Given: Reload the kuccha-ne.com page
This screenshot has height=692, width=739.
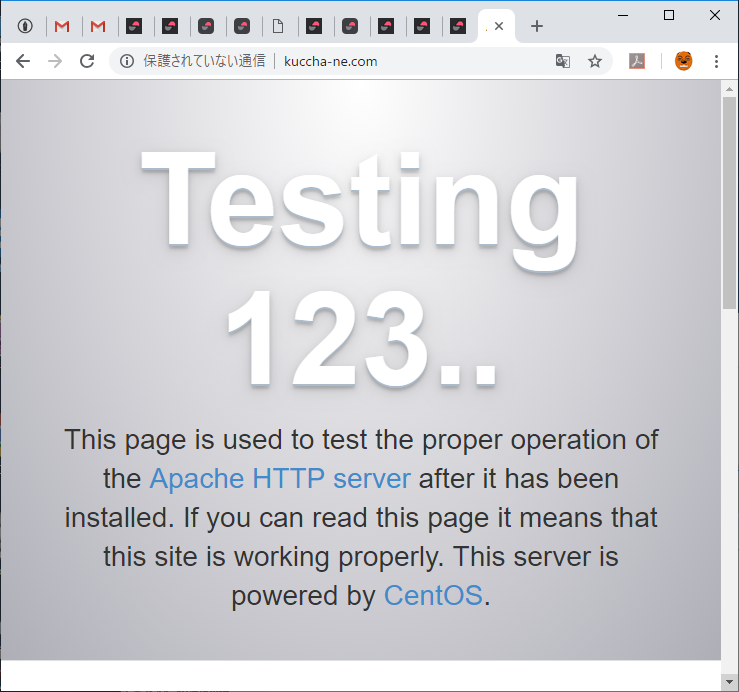Looking at the screenshot, I should (x=87, y=61).
